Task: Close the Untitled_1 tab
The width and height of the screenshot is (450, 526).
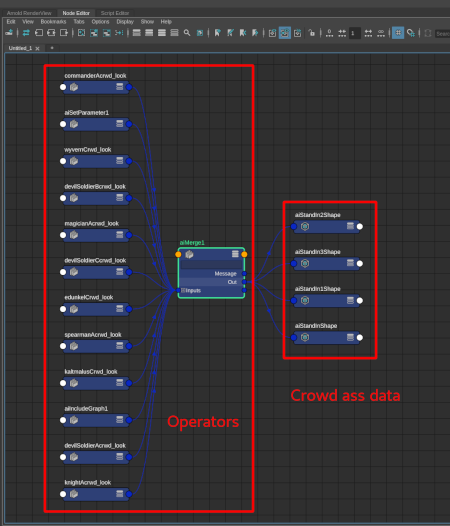Action: [x=37, y=48]
